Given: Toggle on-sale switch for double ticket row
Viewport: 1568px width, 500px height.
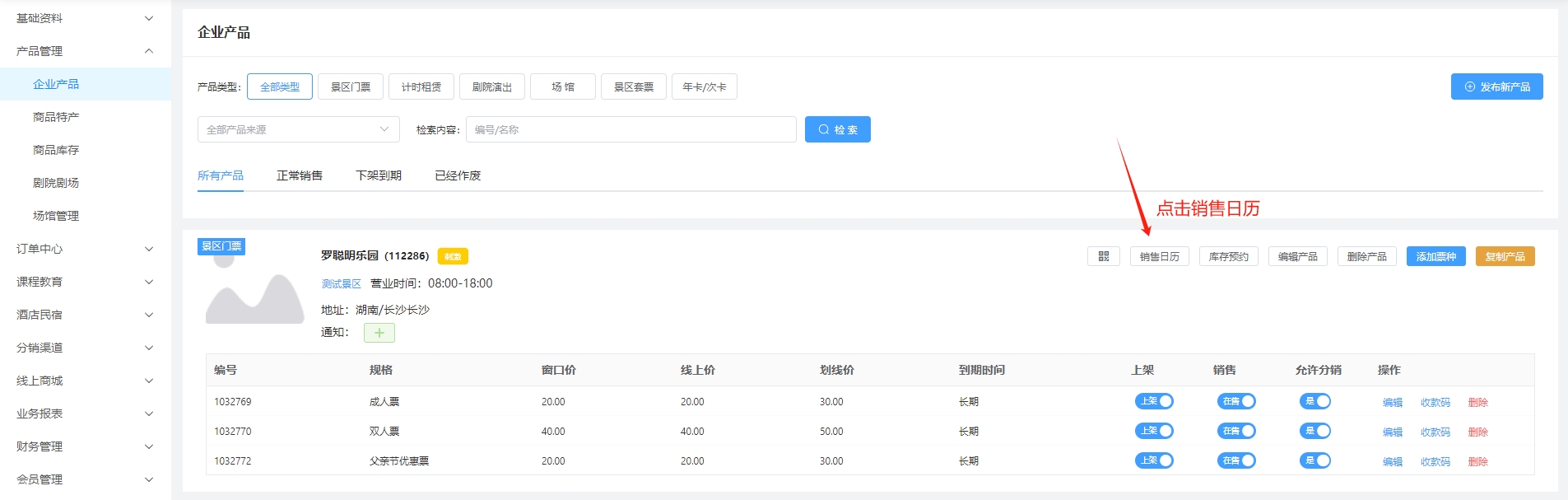Looking at the screenshot, I should click(x=1236, y=431).
